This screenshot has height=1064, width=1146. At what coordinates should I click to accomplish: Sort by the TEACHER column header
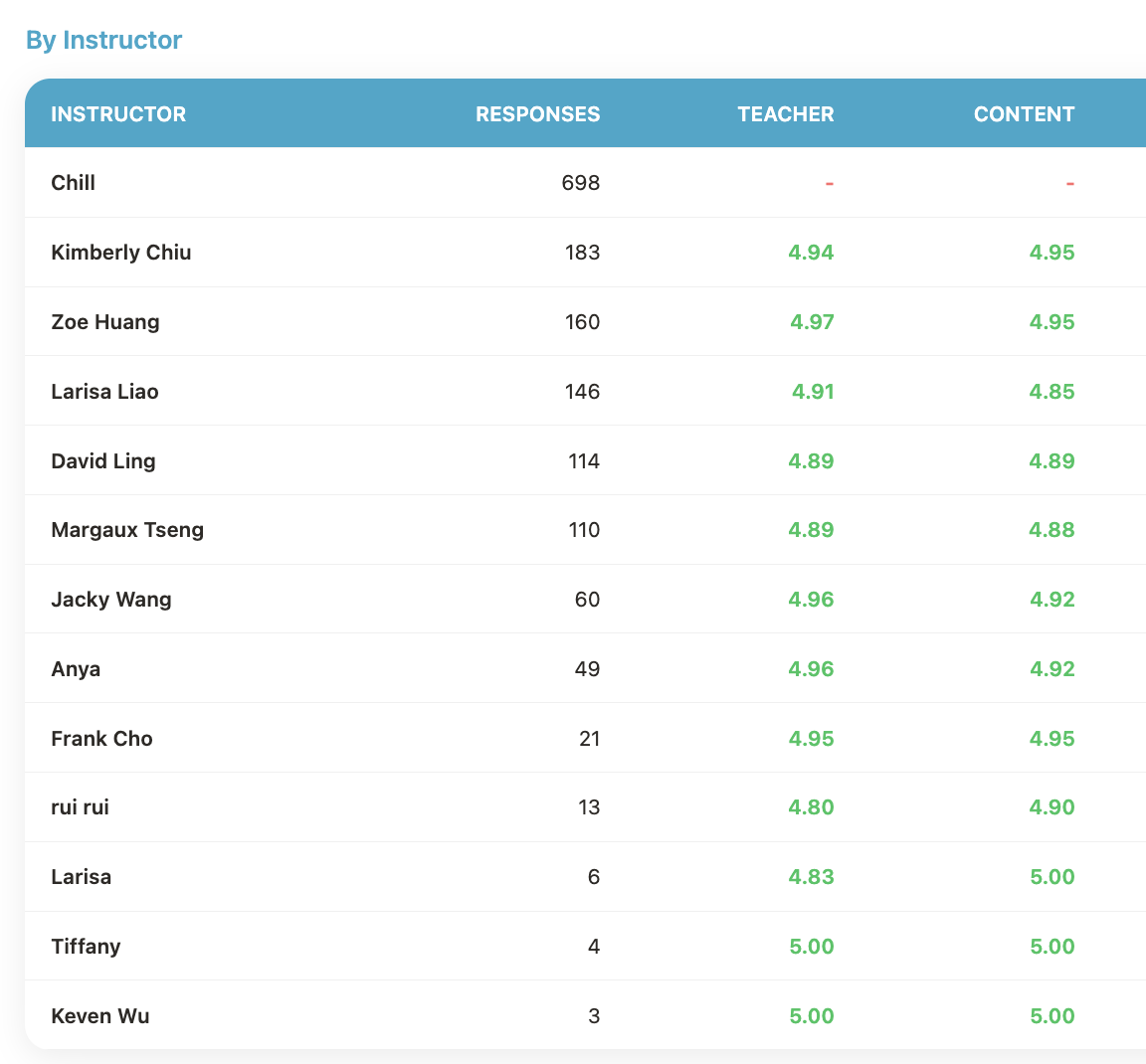coord(786,114)
